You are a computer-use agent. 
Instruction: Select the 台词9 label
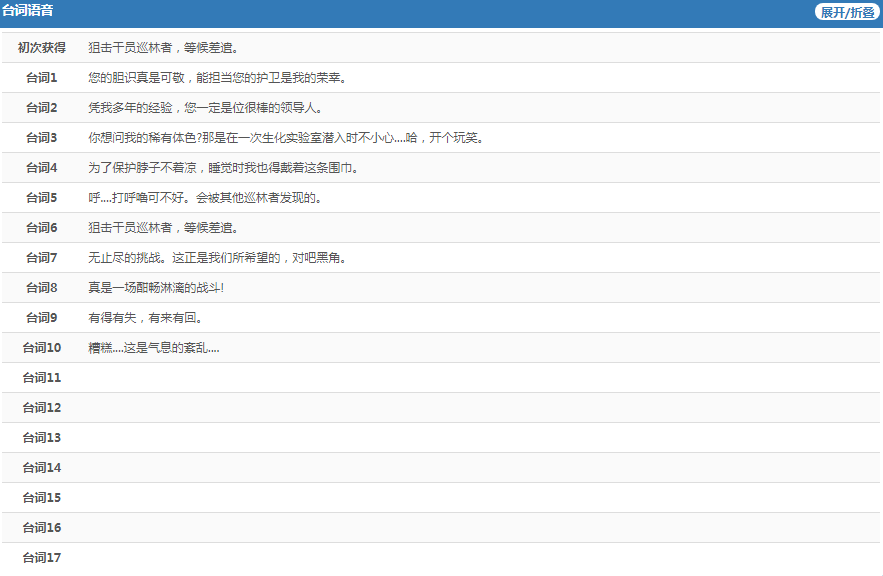42,318
